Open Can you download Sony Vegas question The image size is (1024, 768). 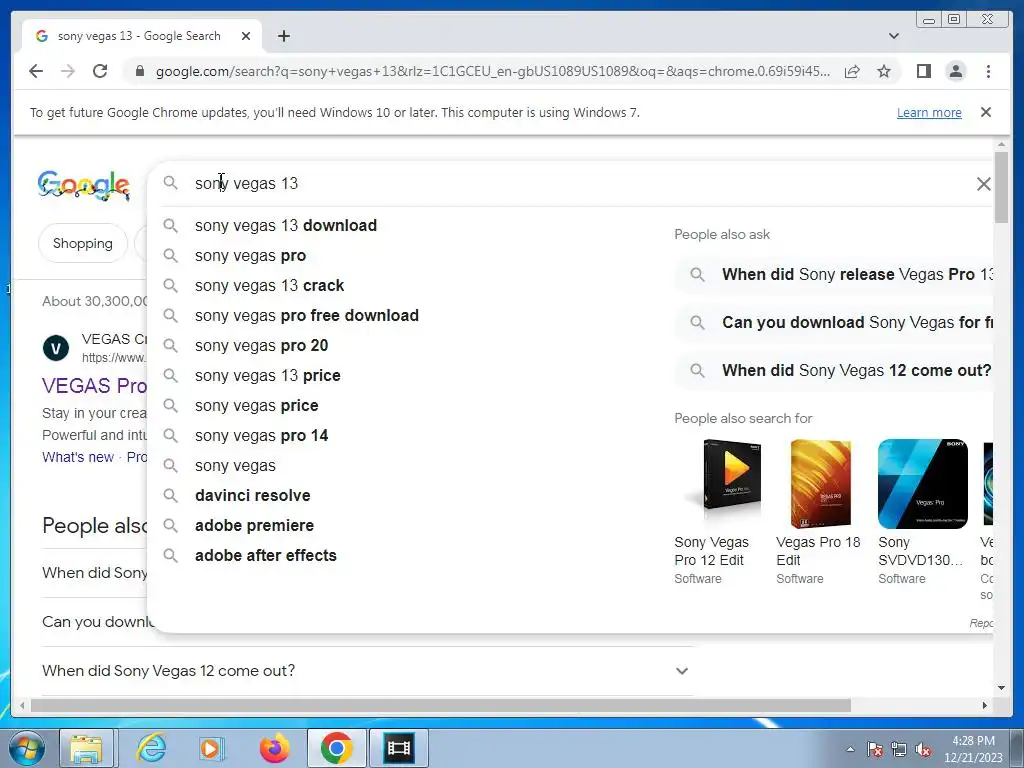pos(834,323)
